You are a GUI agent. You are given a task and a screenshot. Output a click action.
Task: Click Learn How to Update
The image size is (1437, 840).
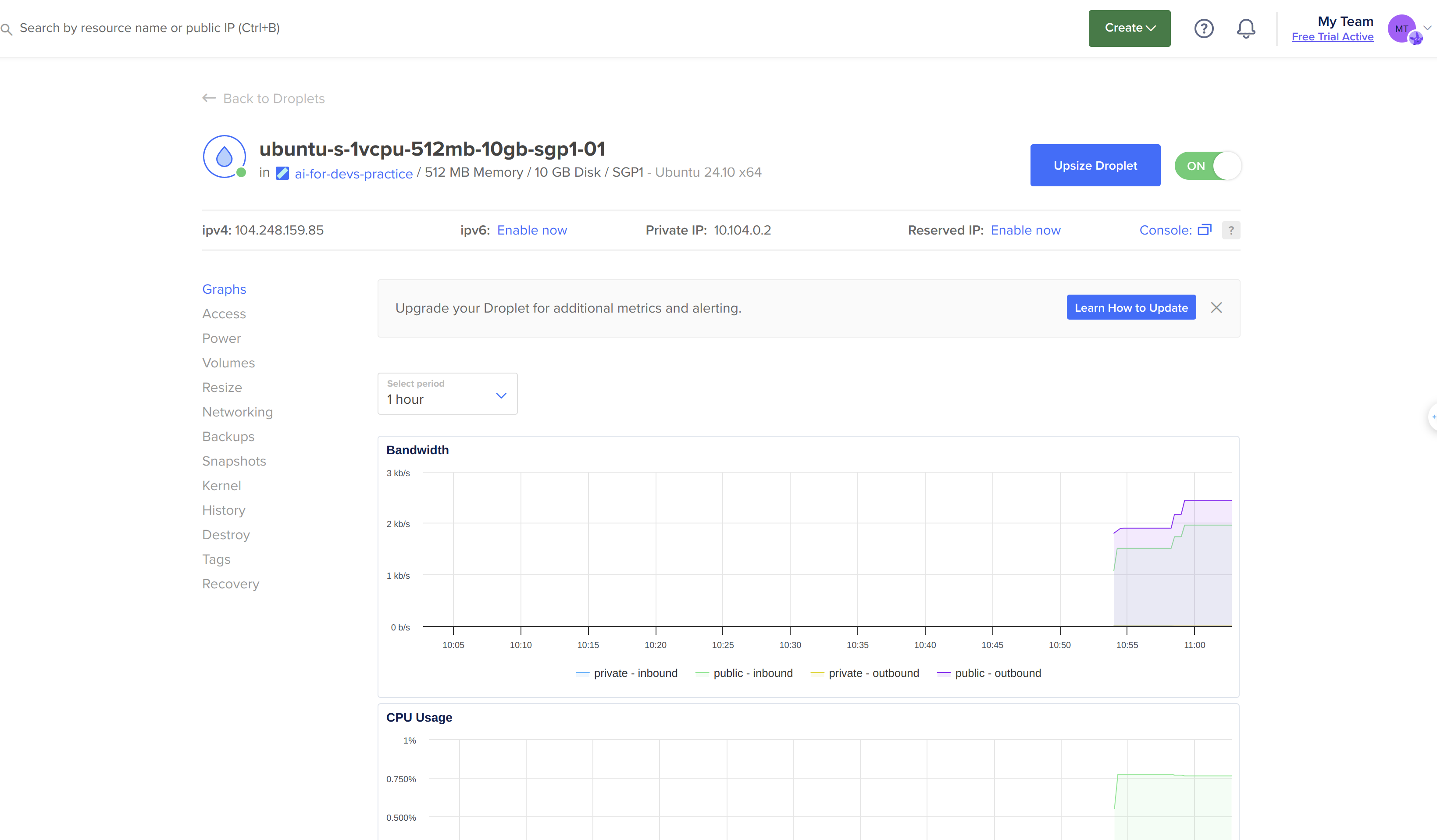tap(1131, 308)
